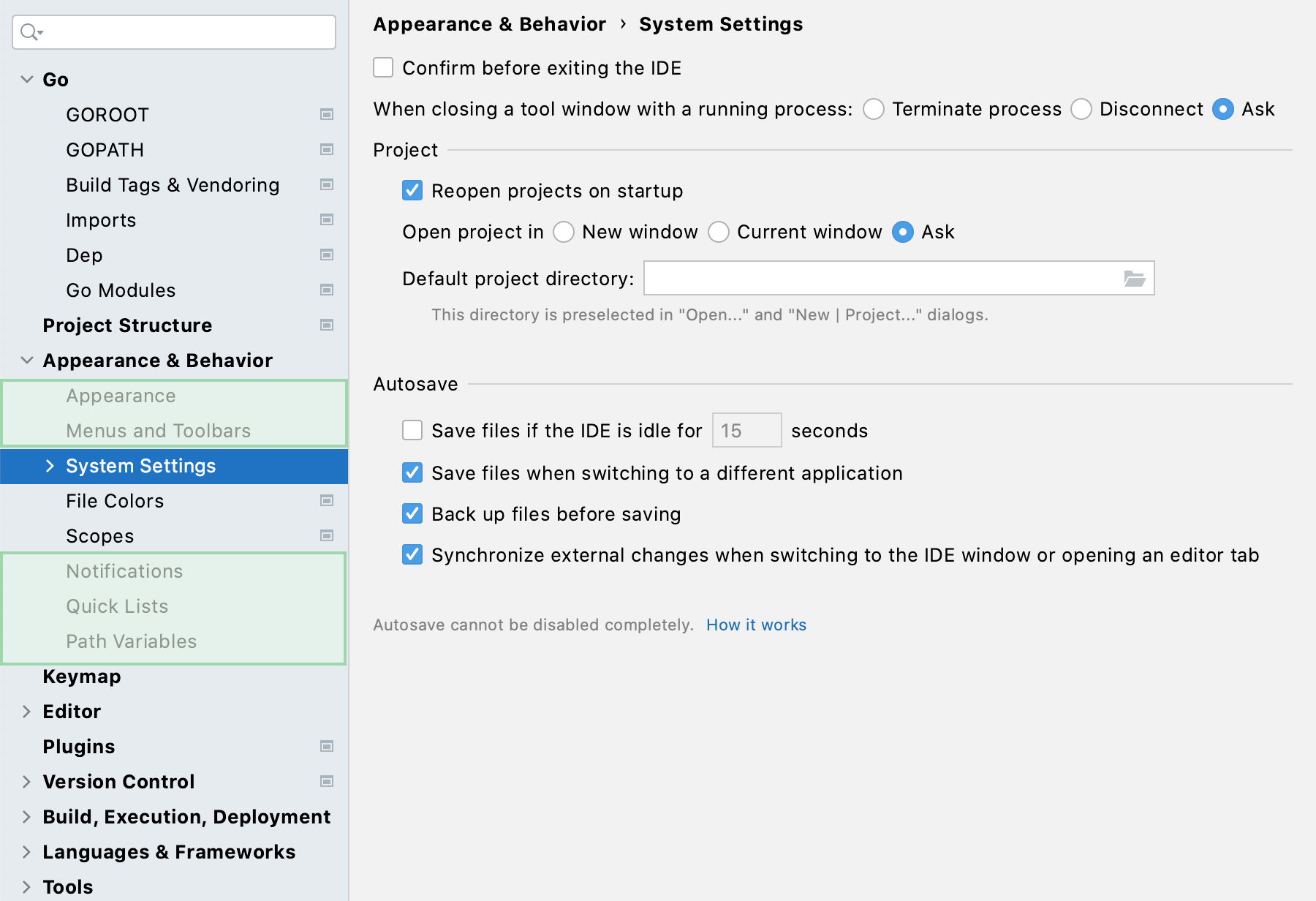Click the settings search field

174,32
